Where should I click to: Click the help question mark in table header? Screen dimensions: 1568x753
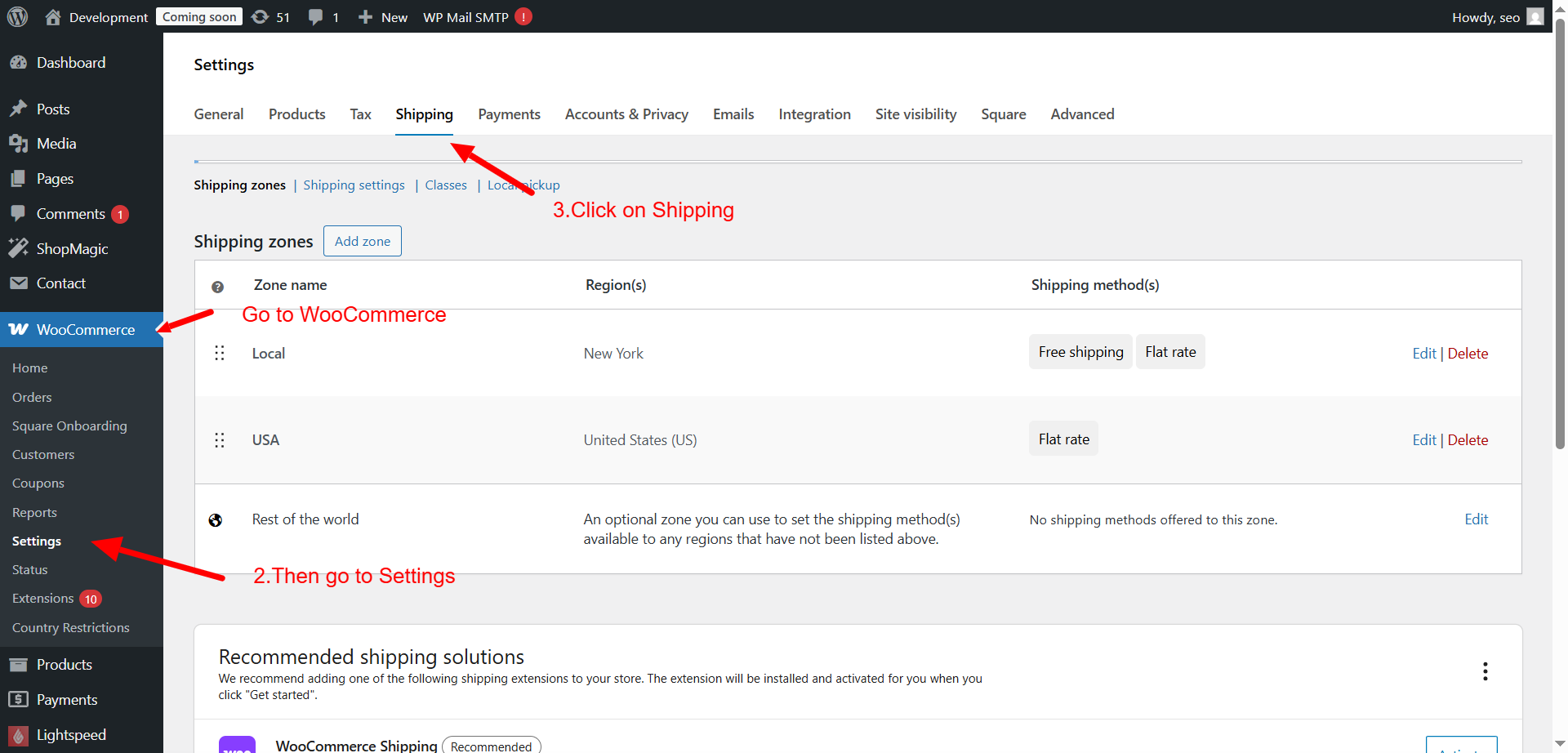(x=217, y=287)
